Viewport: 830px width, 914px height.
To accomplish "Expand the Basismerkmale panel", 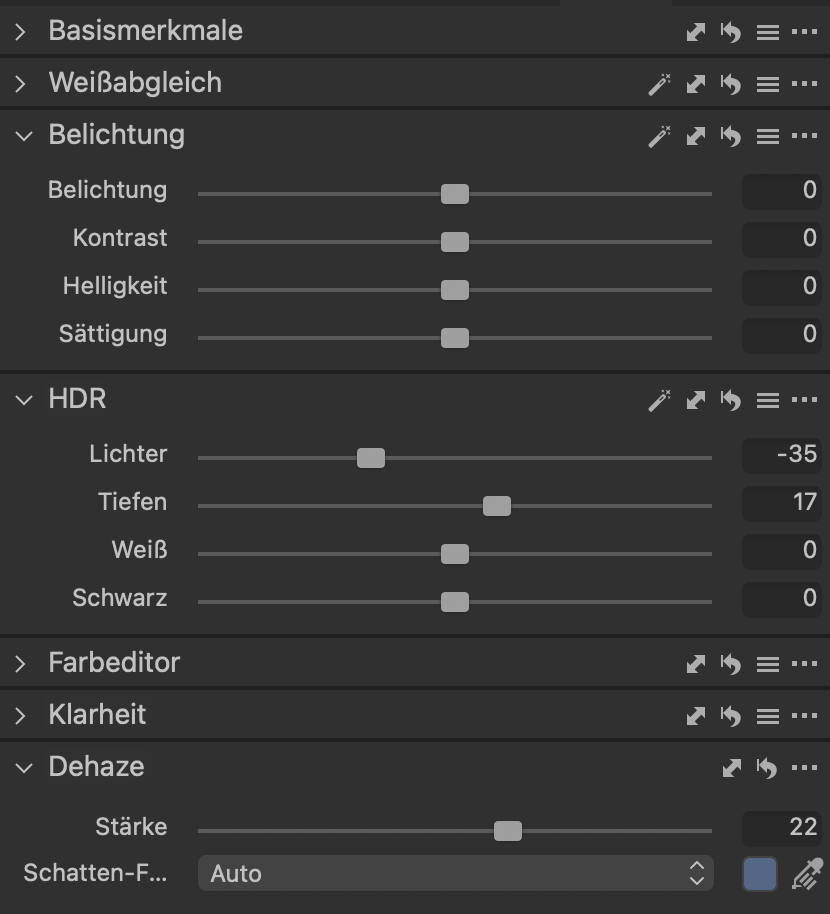I will coord(22,32).
